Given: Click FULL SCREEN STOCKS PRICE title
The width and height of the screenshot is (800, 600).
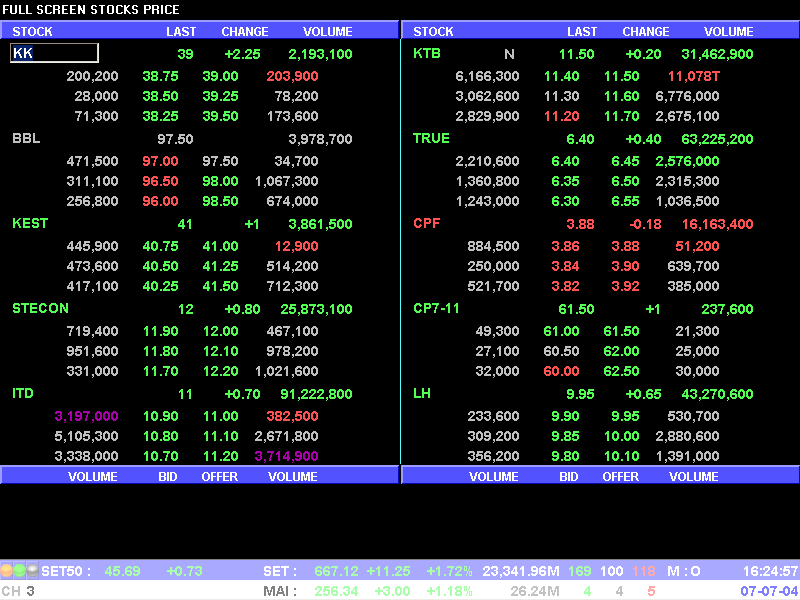Looking at the screenshot, I should pyautogui.click(x=91, y=9).
